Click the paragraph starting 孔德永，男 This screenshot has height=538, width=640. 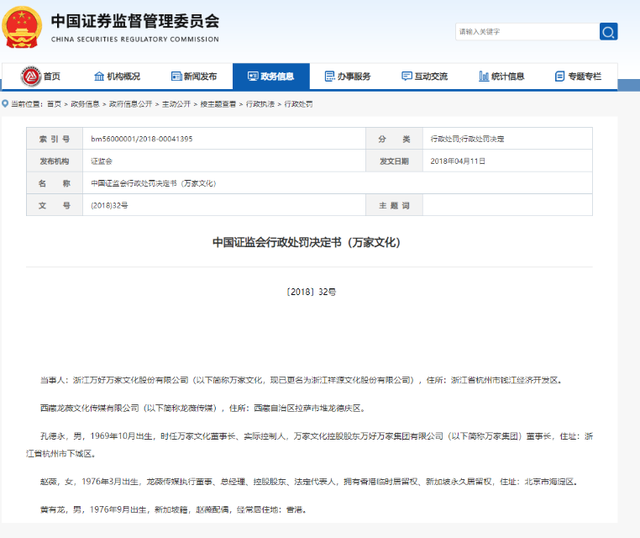(309, 445)
